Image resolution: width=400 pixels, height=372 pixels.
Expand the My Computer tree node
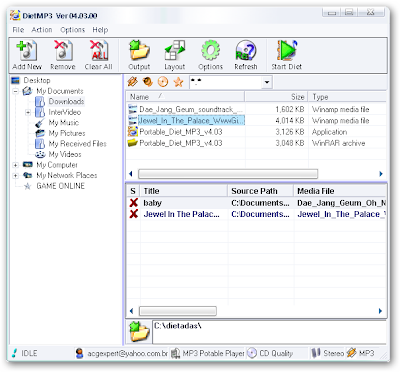click(x=16, y=165)
